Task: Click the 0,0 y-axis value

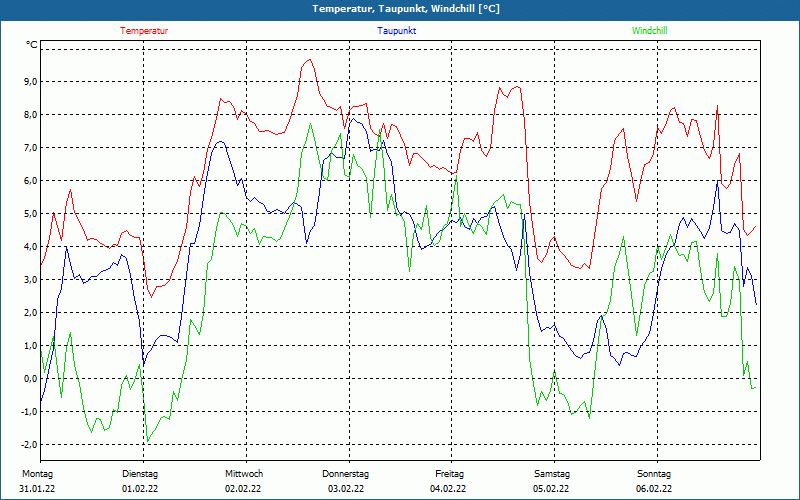Action: coord(31,379)
